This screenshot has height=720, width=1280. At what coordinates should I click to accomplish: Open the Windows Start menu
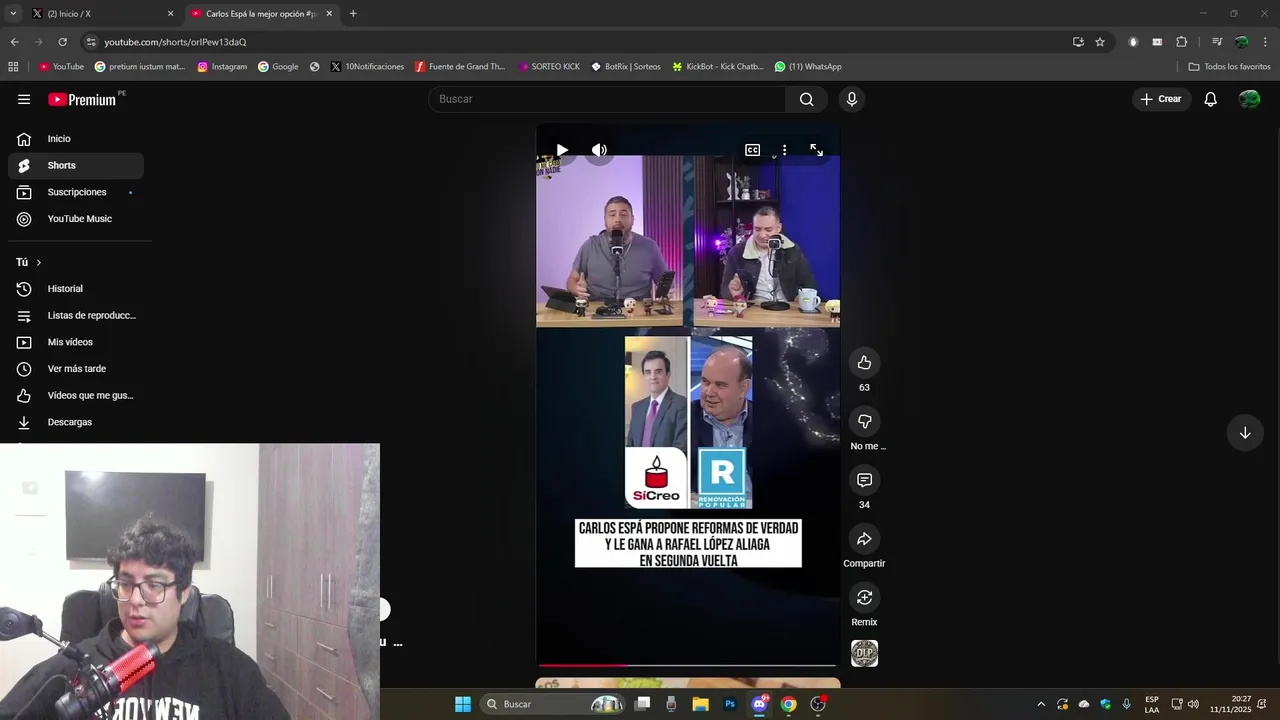[462, 704]
